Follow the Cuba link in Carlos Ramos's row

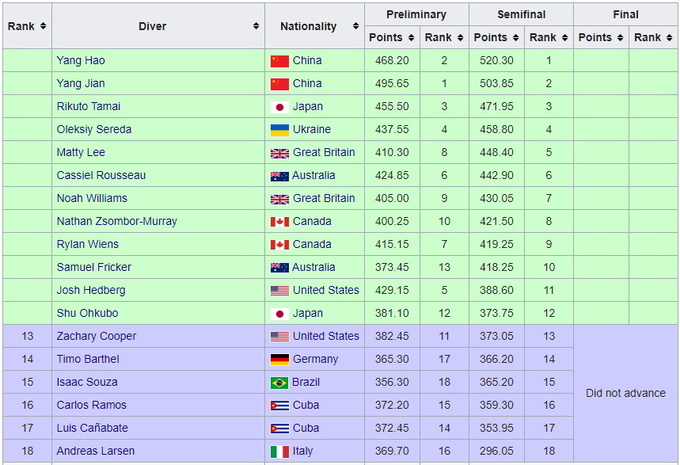coord(307,406)
